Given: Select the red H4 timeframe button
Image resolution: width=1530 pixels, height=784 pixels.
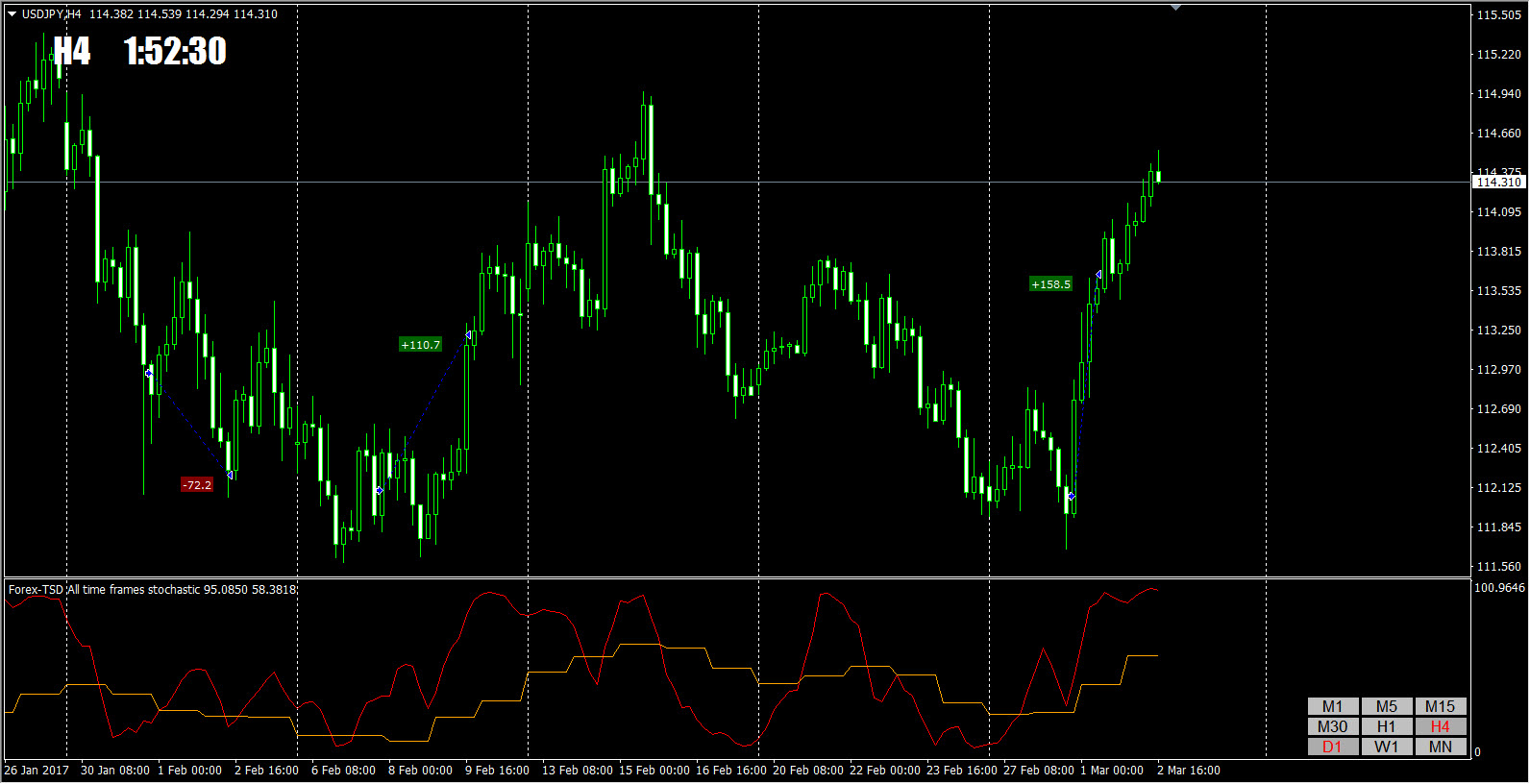Looking at the screenshot, I should (1440, 726).
